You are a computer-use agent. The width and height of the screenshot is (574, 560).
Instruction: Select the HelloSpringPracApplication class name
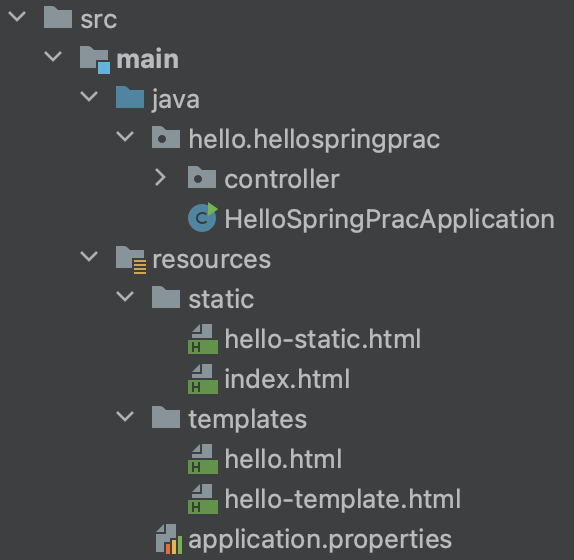[390, 220]
